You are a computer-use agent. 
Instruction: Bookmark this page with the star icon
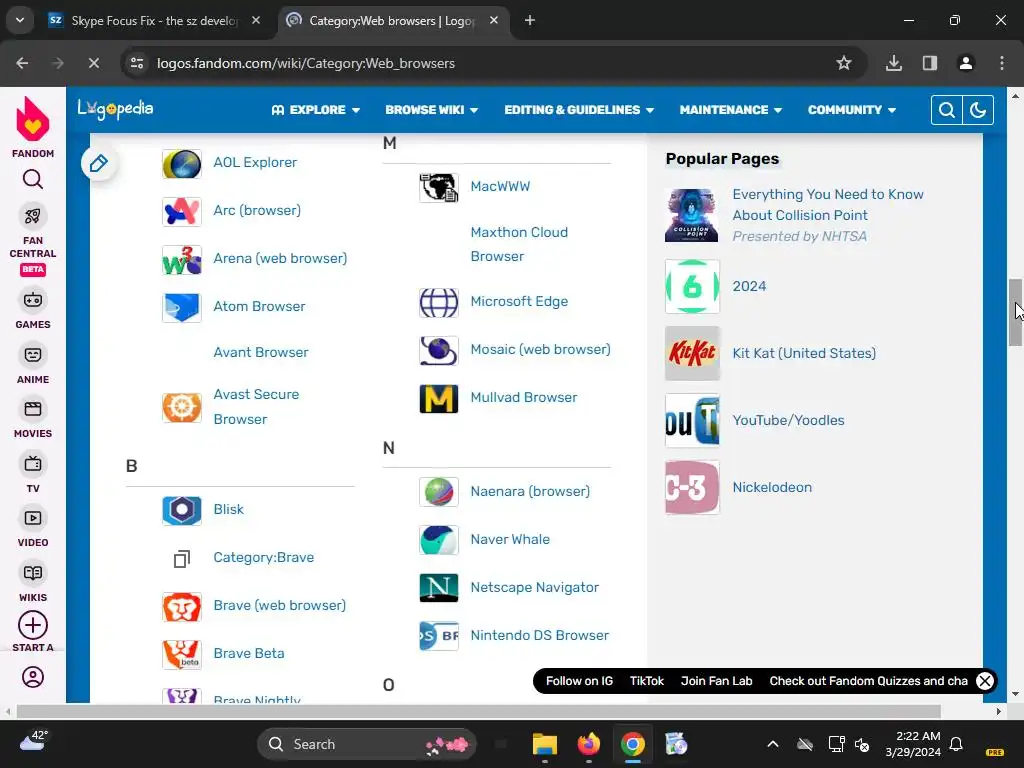pyautogui.click(x=844, y=63)
